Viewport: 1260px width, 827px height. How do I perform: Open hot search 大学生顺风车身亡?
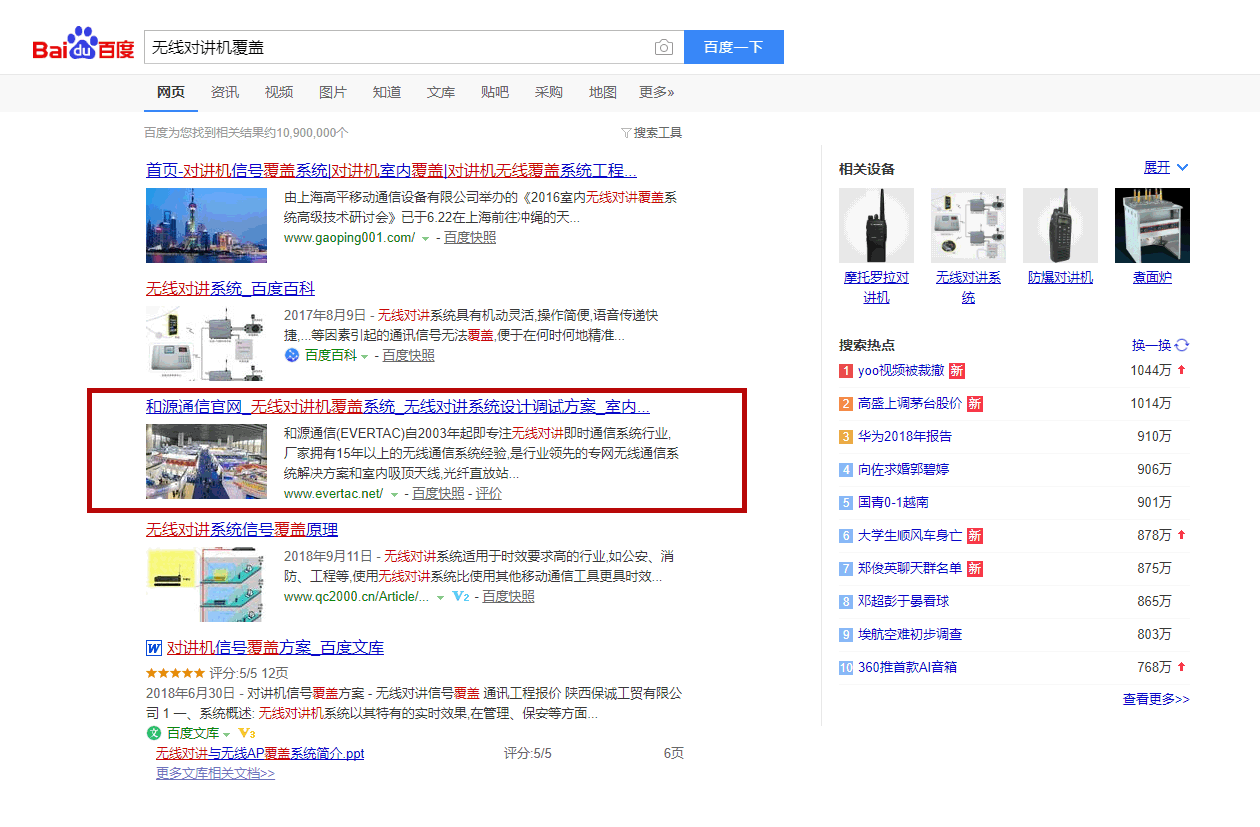910,535
